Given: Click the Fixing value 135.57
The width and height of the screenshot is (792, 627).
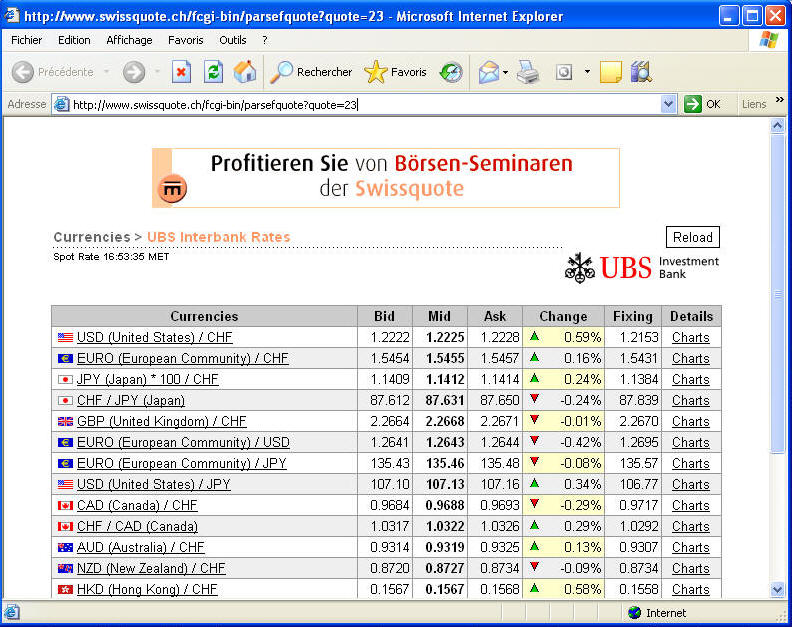Looking at the screenshot, I should pyautogui.click(x=638, y=463).
